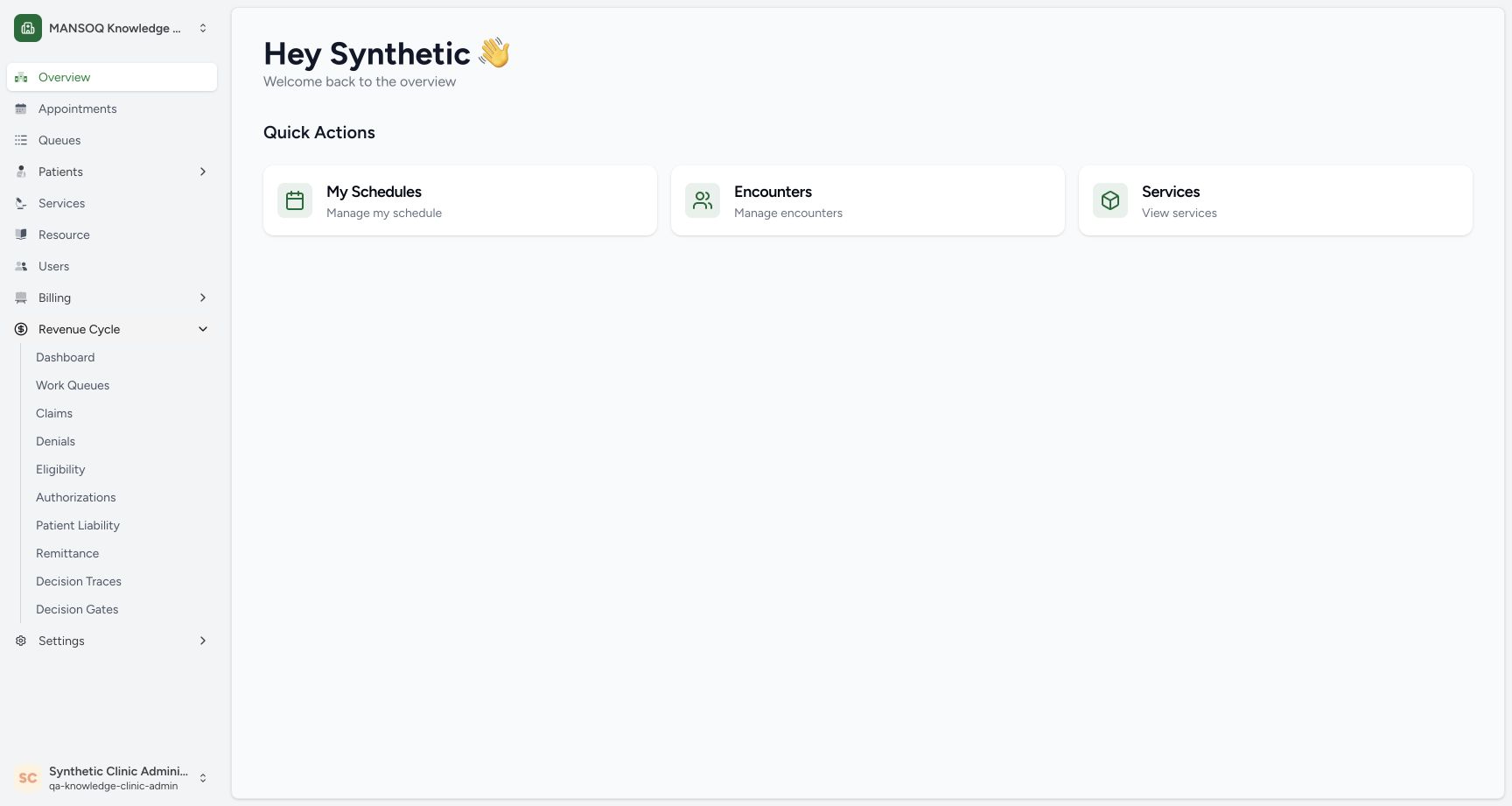Viewport: 1512px width, 806px height.
Task: Open the Queues sidebar item
Action: (112, 140)
